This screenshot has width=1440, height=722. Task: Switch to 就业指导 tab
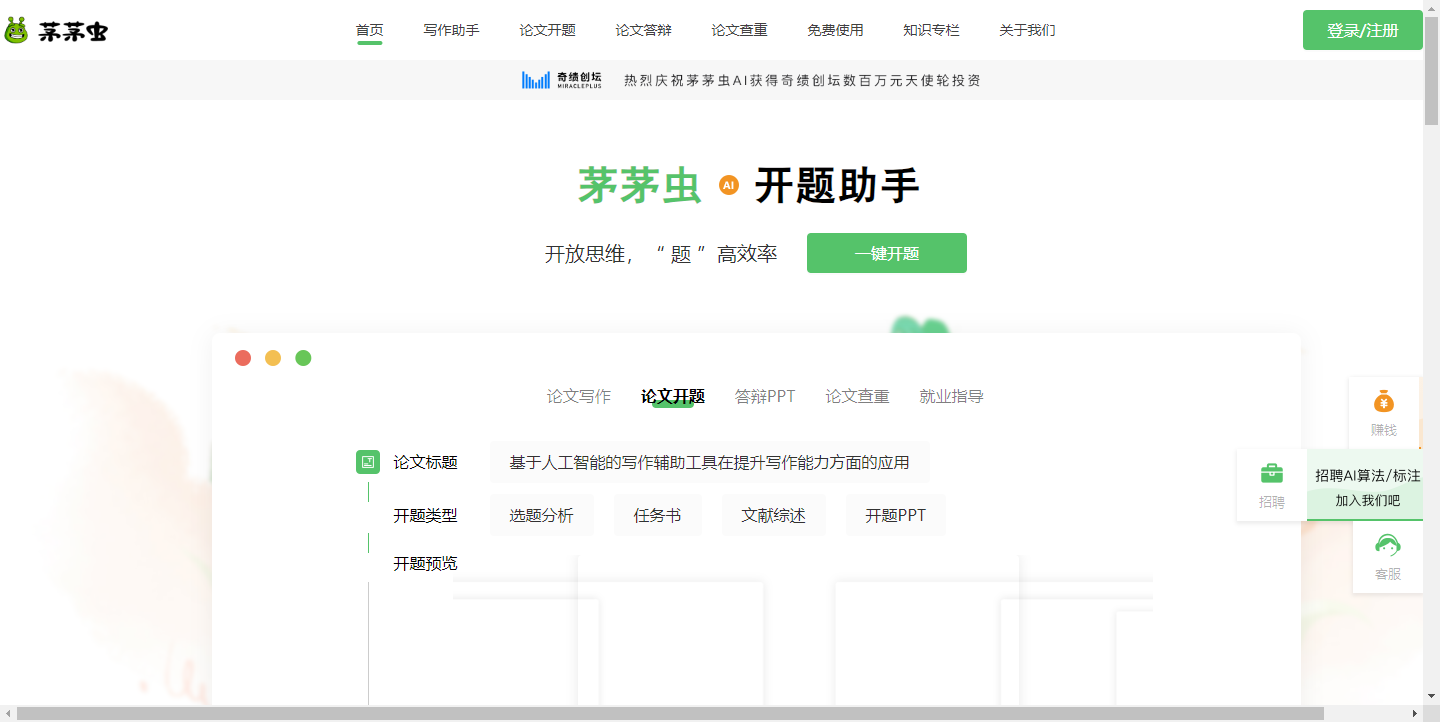click(951, 396)
